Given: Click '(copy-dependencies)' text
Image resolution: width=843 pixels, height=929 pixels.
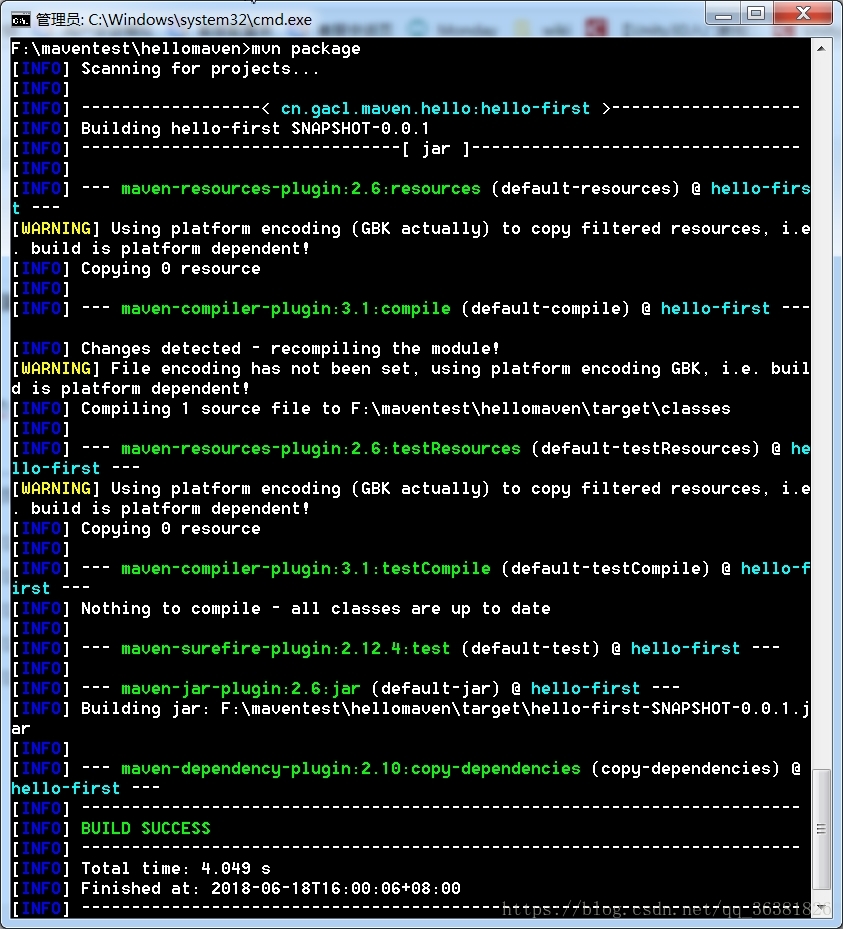Looking at the screenshot, I should click(685, 768).
